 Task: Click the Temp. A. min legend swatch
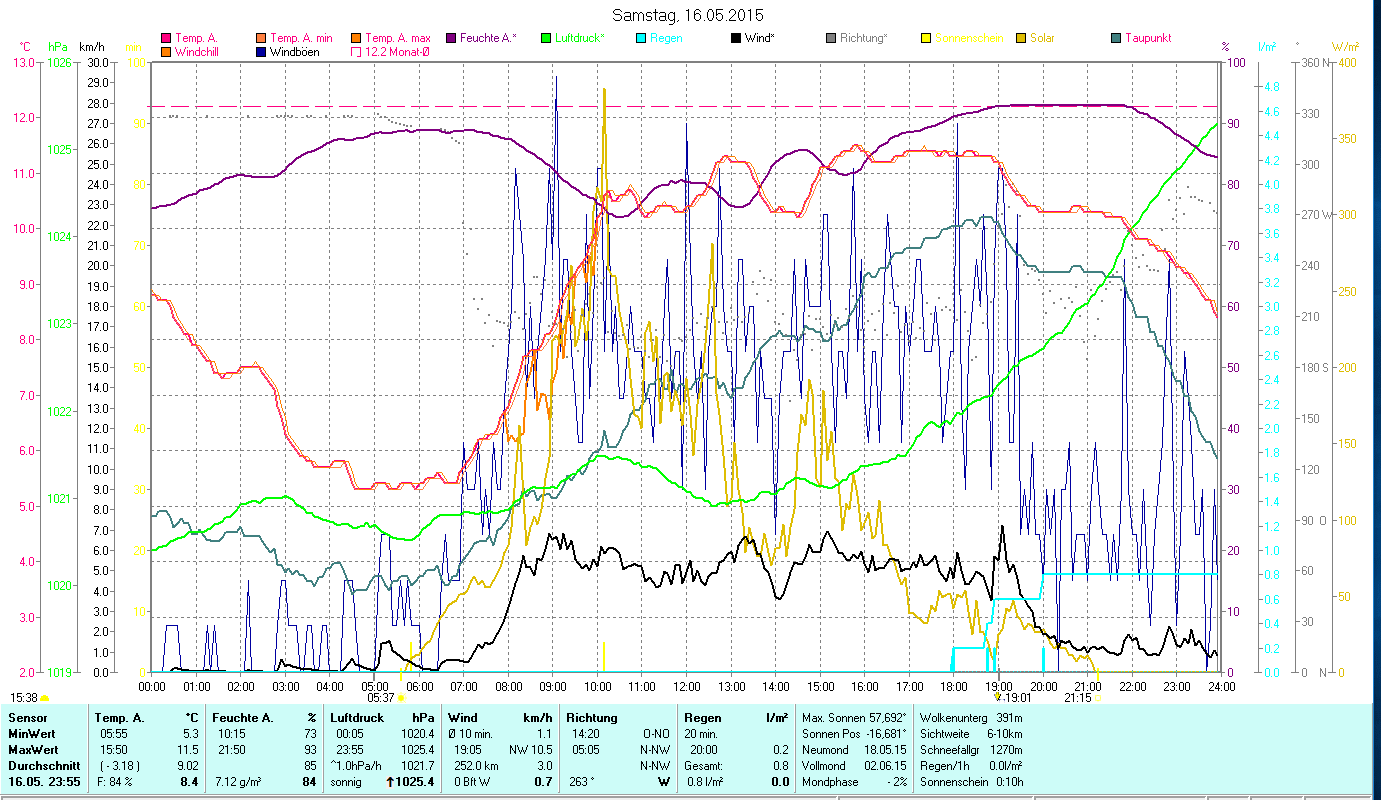(x=261, y=38)
